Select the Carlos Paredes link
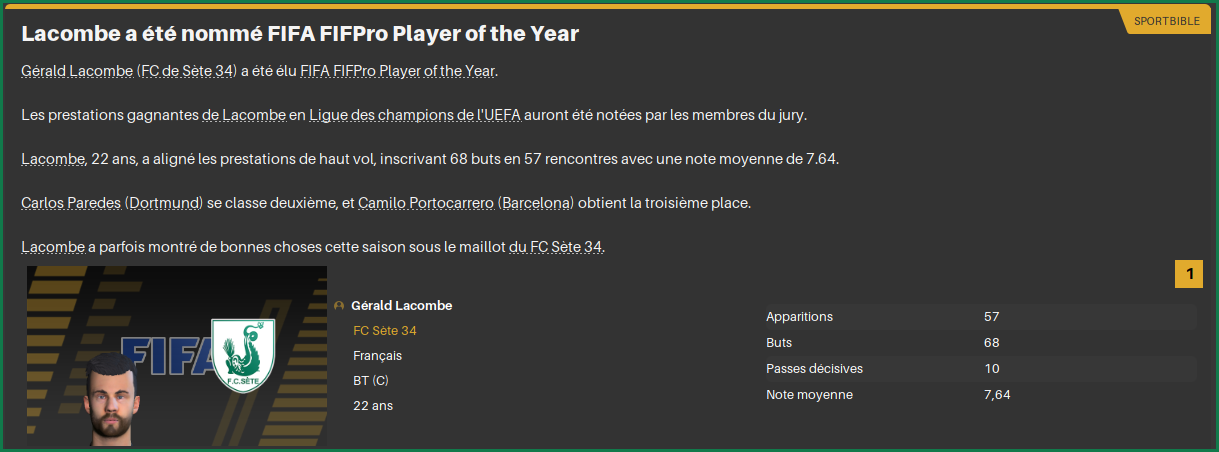Viewport: 1219px width, 452px height. [x=71, y=203]
